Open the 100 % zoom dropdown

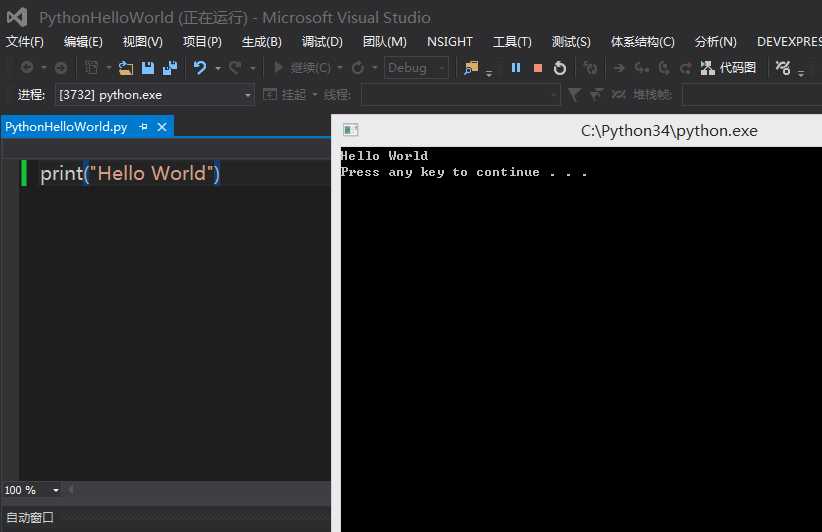pyautogui.click(x=31, y=490)
